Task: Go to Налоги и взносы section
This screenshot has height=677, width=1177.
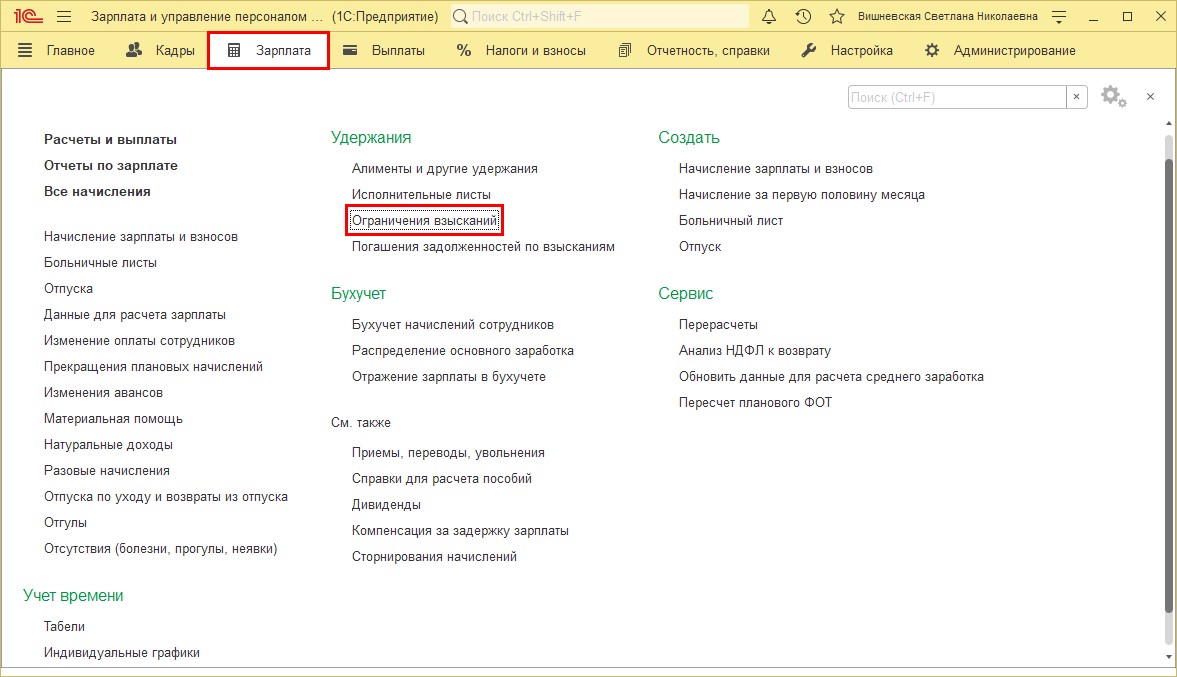Action: [521, 50]
